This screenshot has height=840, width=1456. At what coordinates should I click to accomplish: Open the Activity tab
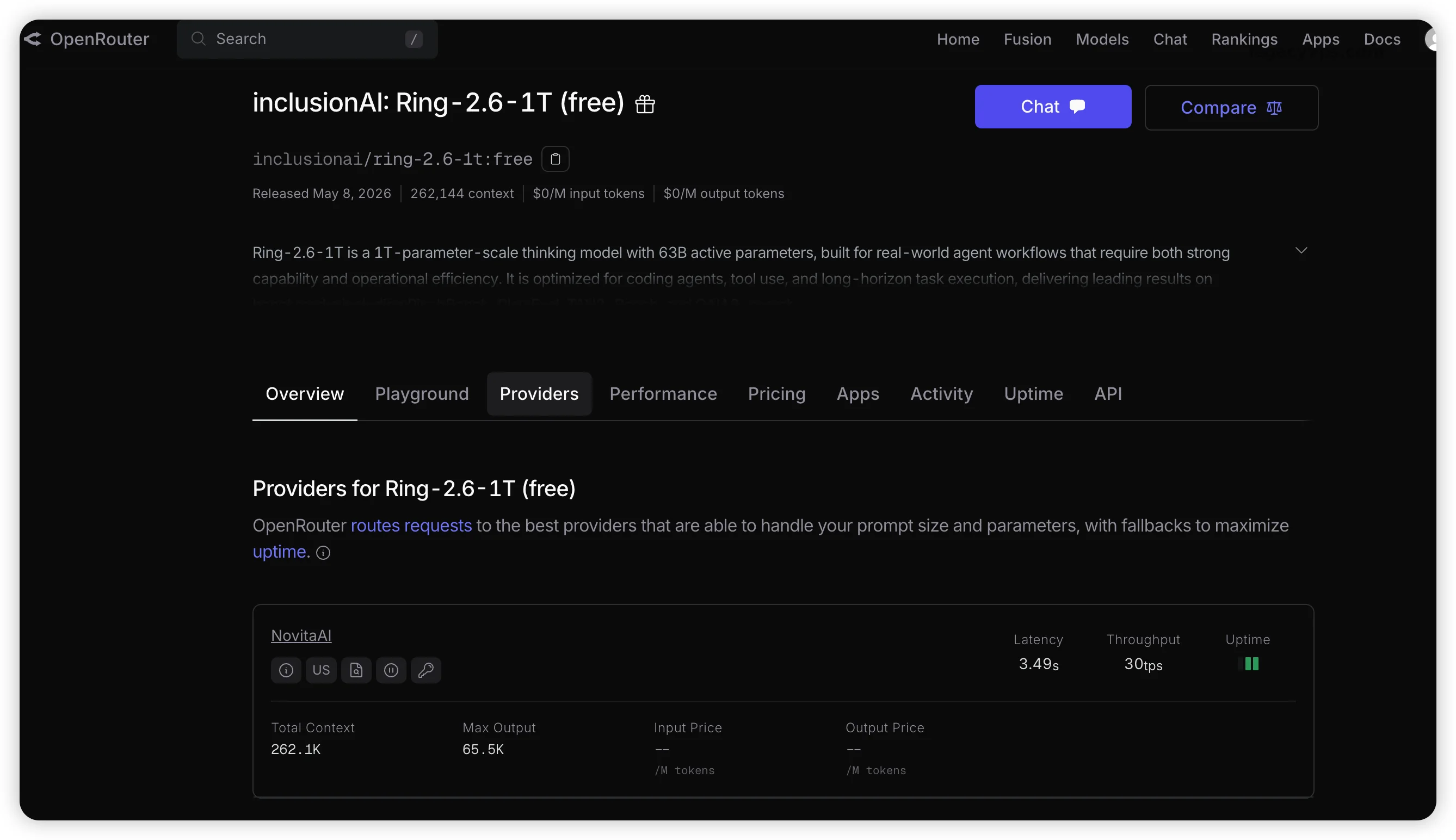941,393
